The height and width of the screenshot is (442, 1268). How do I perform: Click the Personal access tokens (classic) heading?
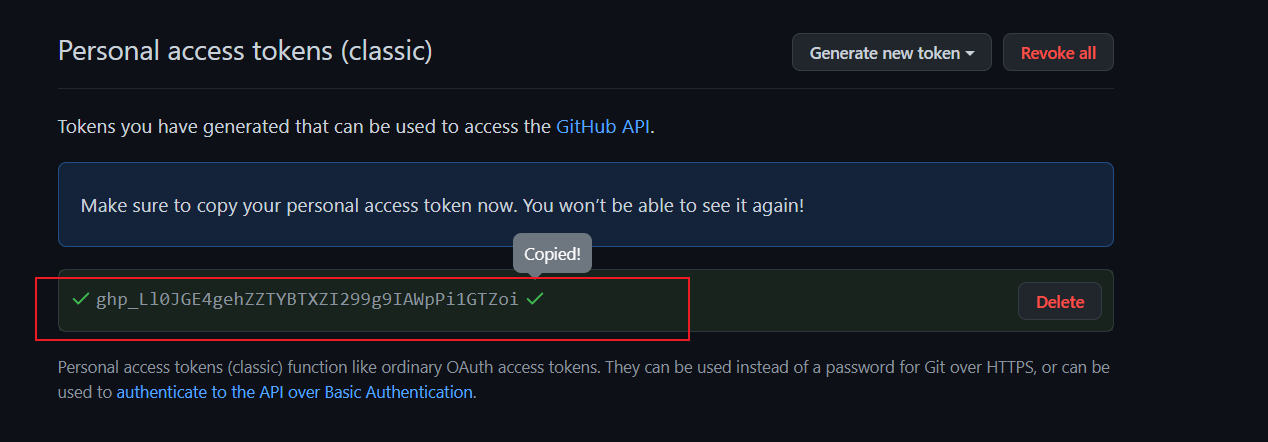coord(245,51)
